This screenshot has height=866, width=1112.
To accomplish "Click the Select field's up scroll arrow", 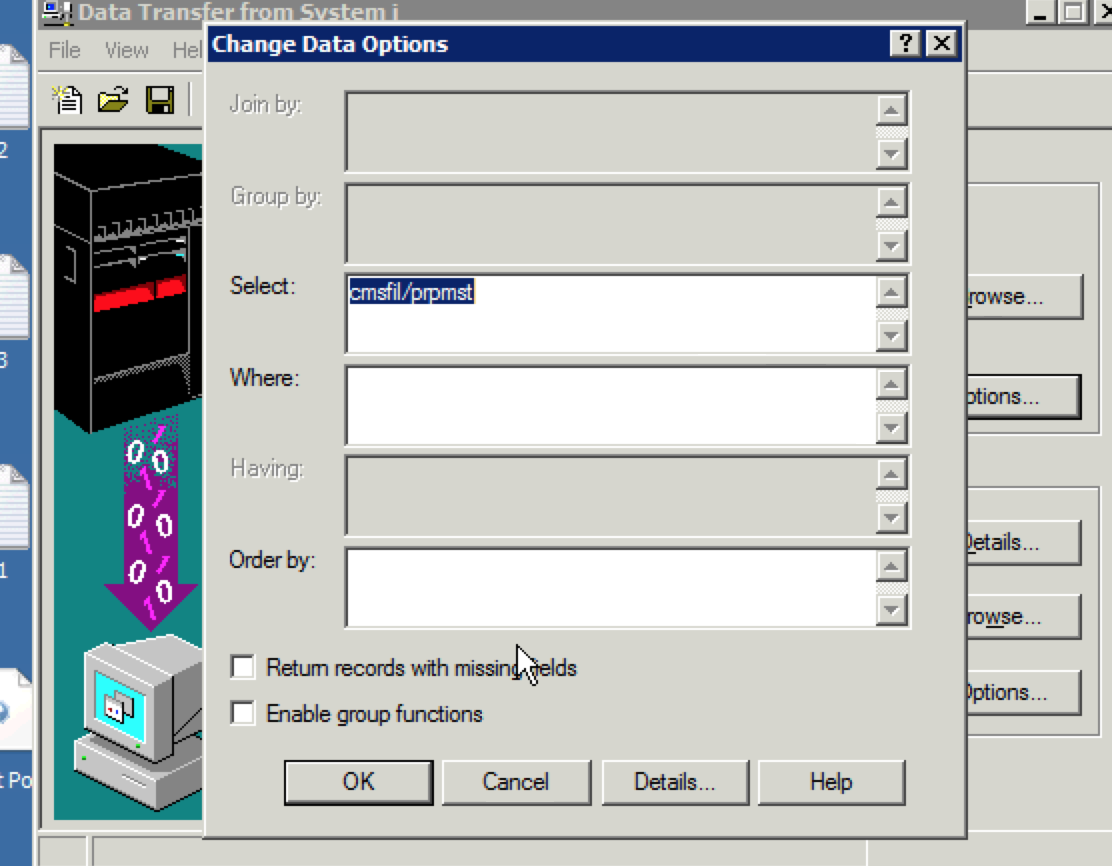I will tap(892, 289).
